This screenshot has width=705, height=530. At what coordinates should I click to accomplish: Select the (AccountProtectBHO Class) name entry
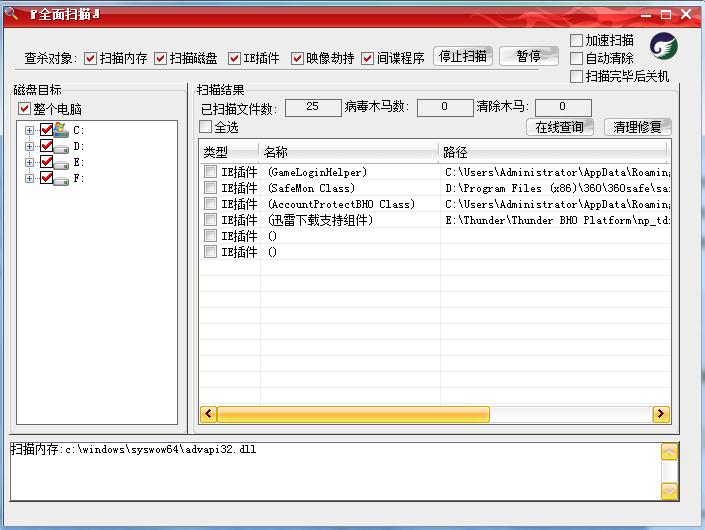(341, 204)
